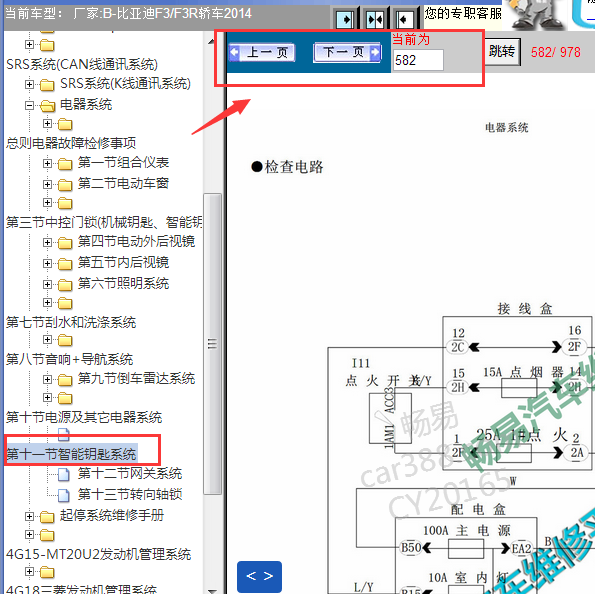Click the blue < > toggle button
Image resolution: width=595 pixels, height=594 pixels.
259,576
